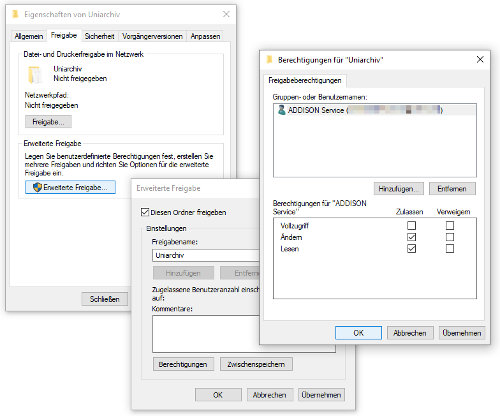The height and width of the screenshot is (416, 500).
Task: Click OK in Erweiterte Freigabe dialog
Action: [x=218, y=395]
